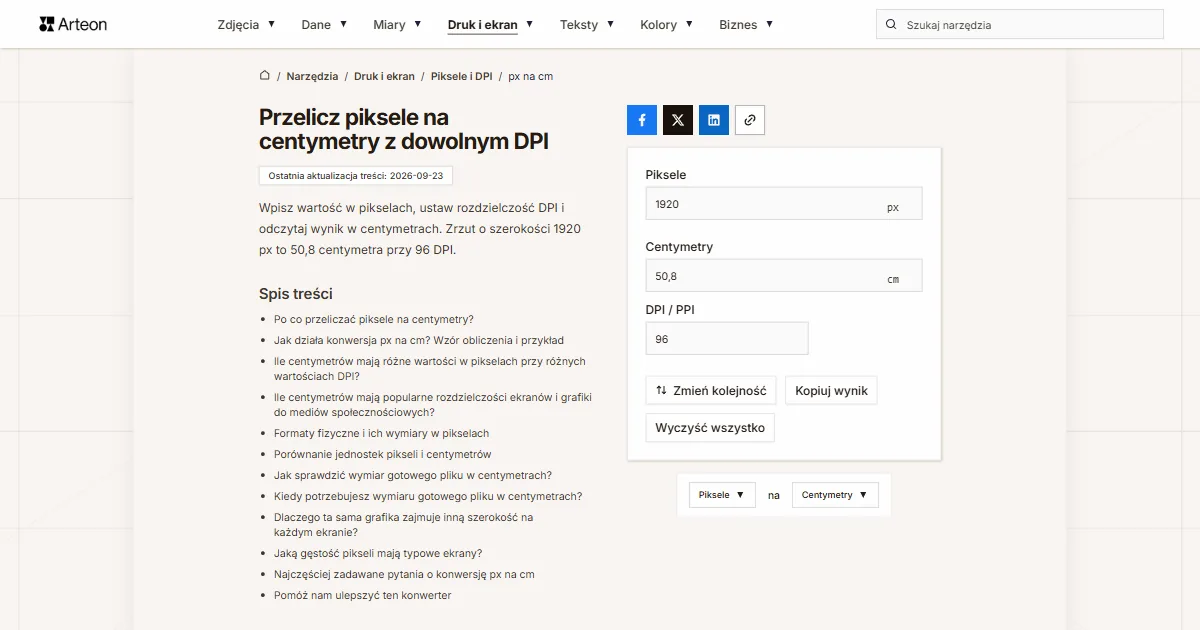1200x630 pixels.
Task: Expand the Teksty menu
Action: click(587, 25)
